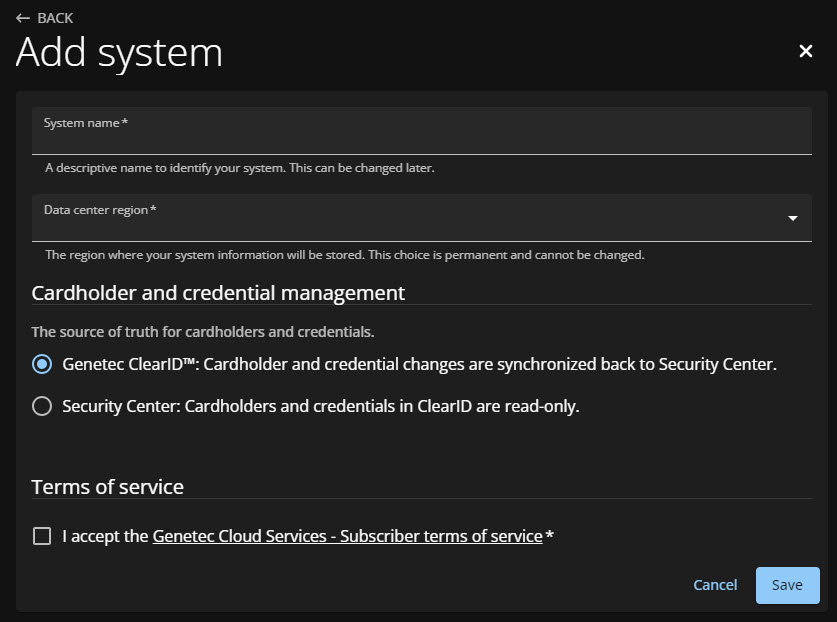
Task: Select the Security Center radio button
Action: click(42, 406)
